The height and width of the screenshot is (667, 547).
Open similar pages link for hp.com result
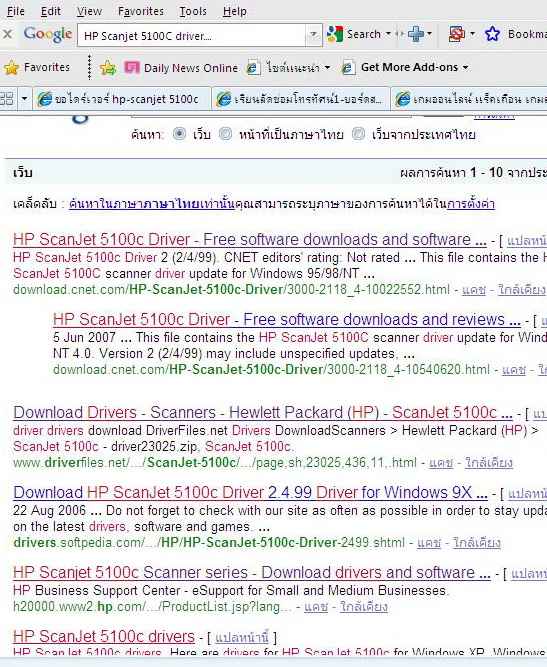tap(364, 607)
